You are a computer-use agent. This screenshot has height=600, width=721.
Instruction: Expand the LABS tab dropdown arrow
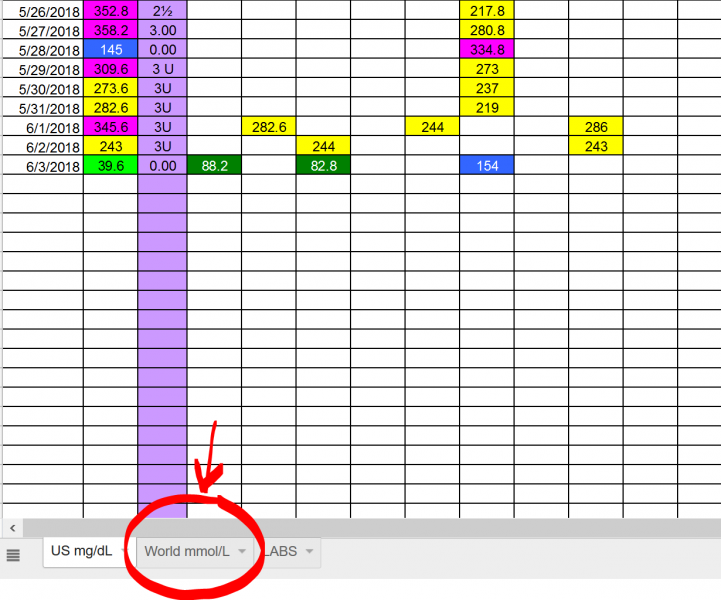[x=309, y=552]
